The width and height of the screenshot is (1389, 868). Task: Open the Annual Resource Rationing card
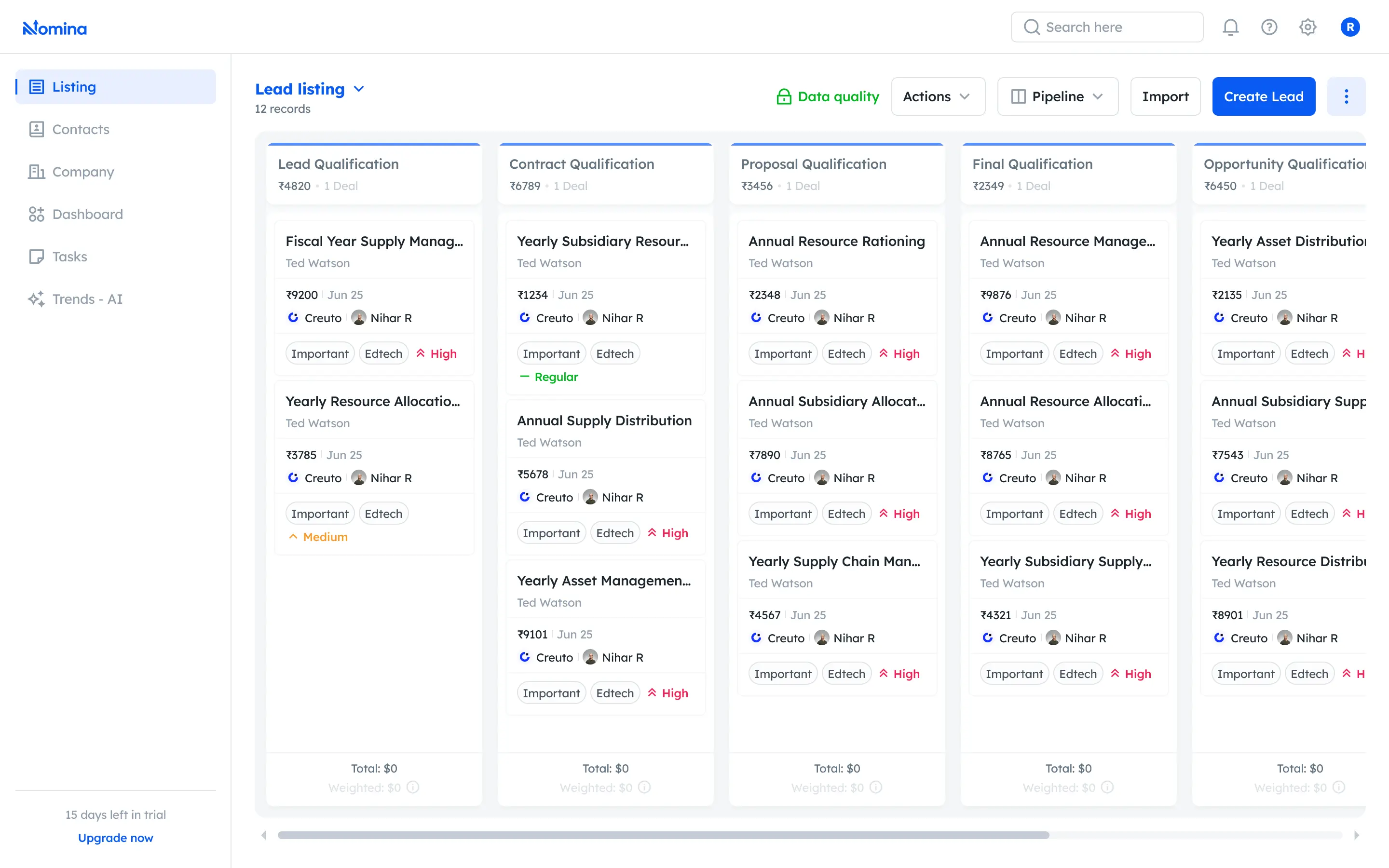point(837,298)
